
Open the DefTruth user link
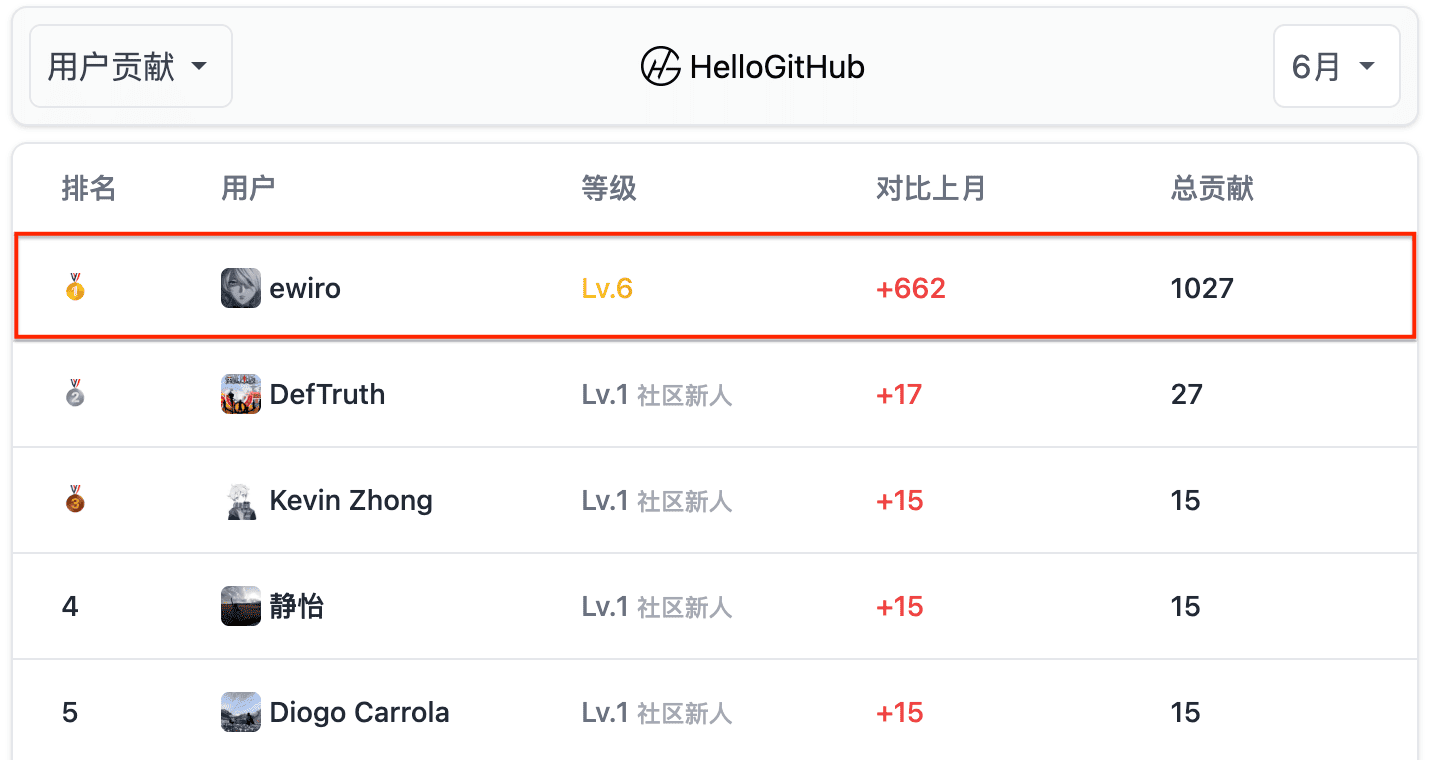[x=327, y=394]
